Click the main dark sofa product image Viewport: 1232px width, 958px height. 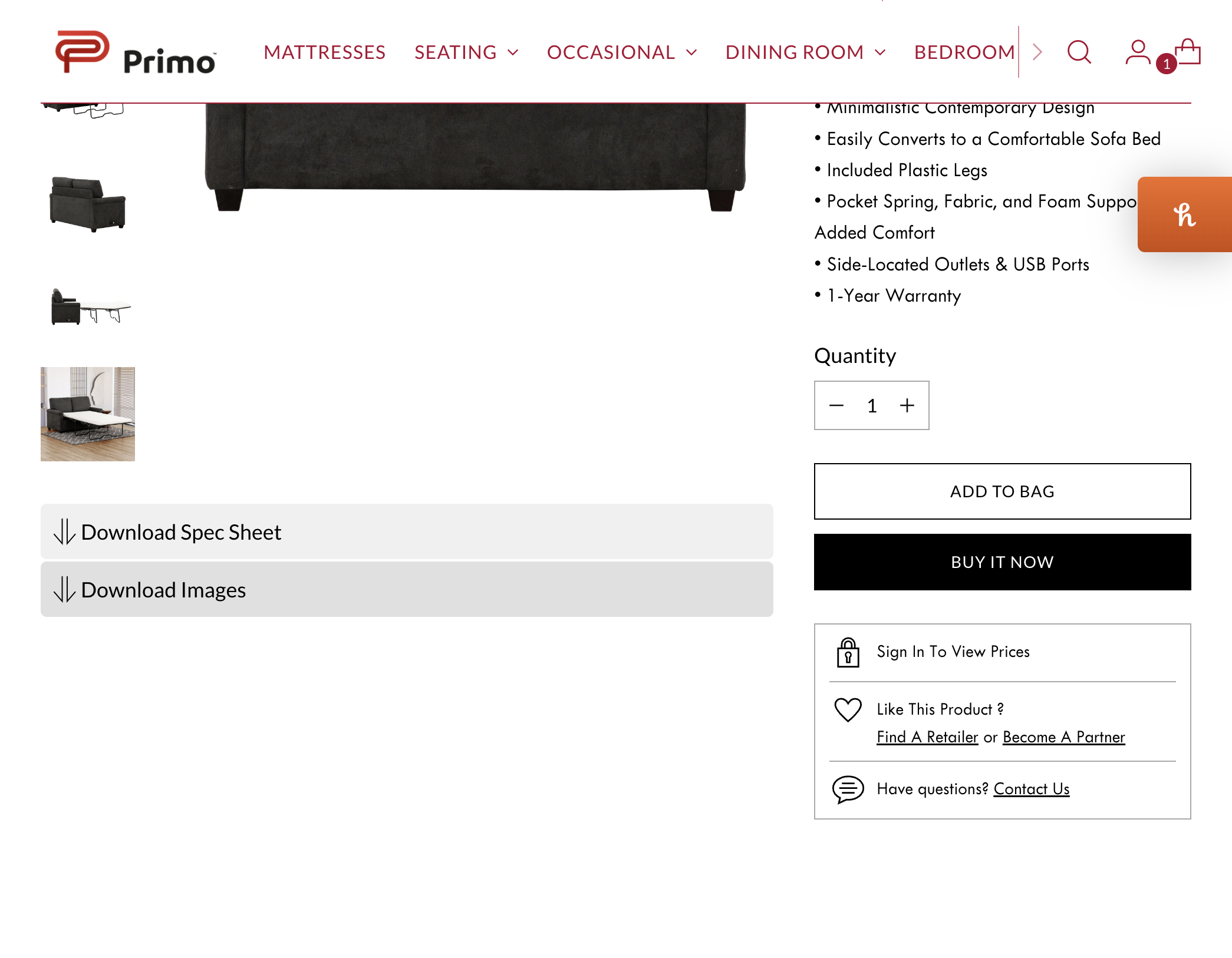475,157
